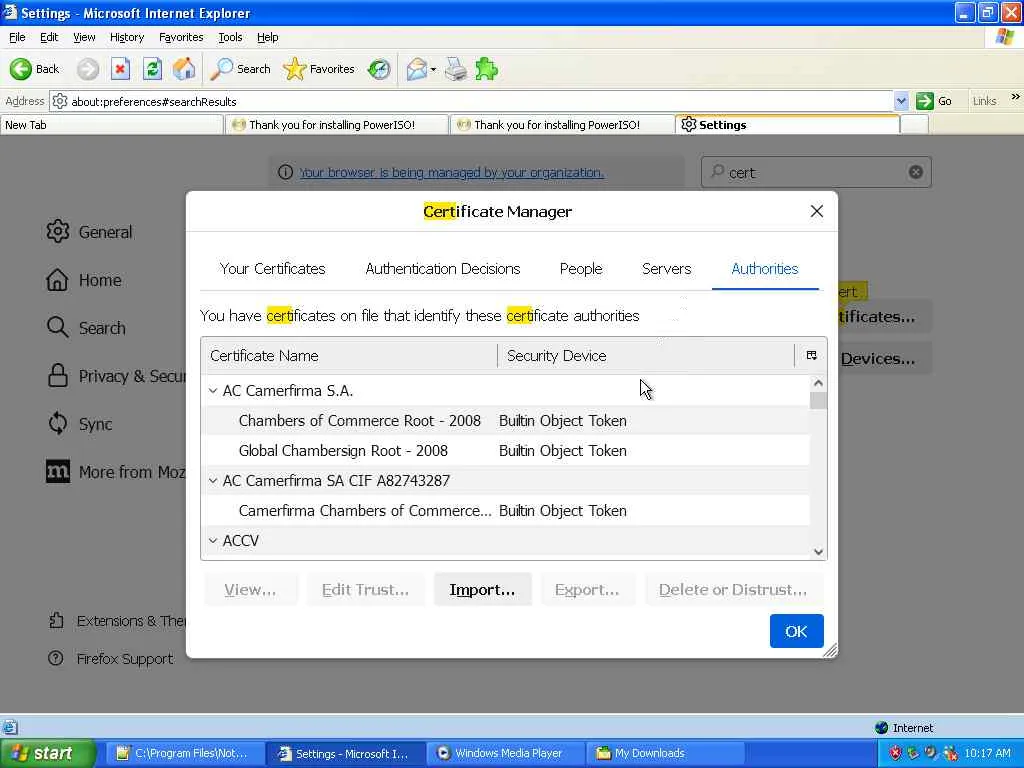Open the Favorites menu

(181, 37)
